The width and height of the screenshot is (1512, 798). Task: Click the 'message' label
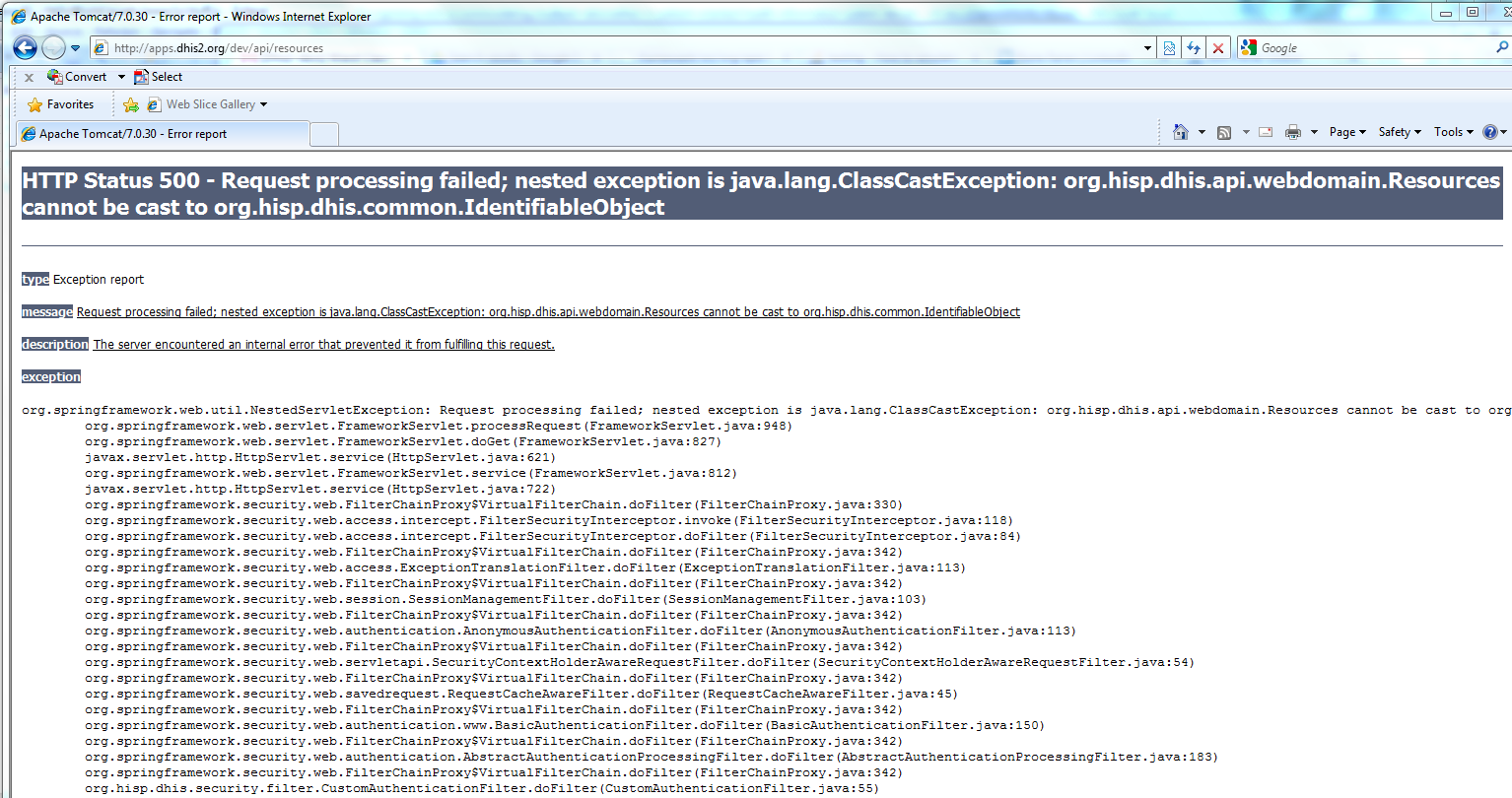(47, 312)
